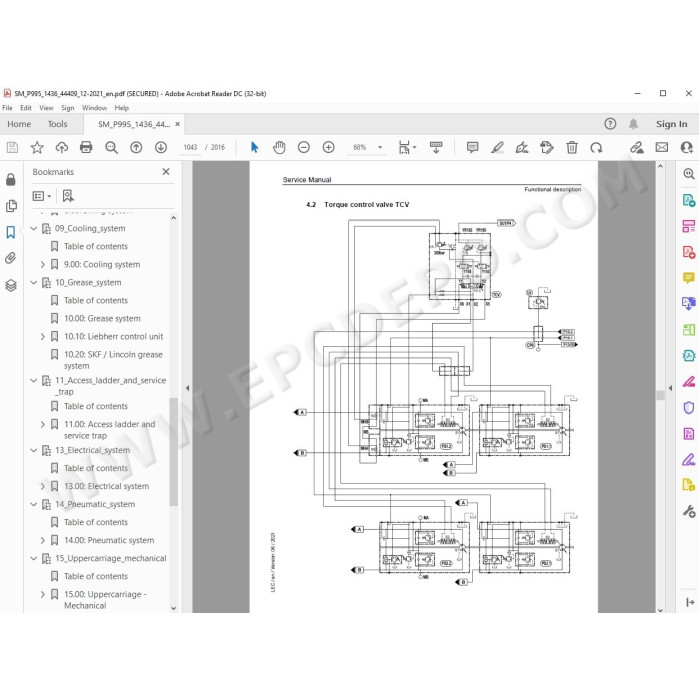This screenshot has height=700, width=700.
Task: Select the Hand pan tool
Action: 279,147
